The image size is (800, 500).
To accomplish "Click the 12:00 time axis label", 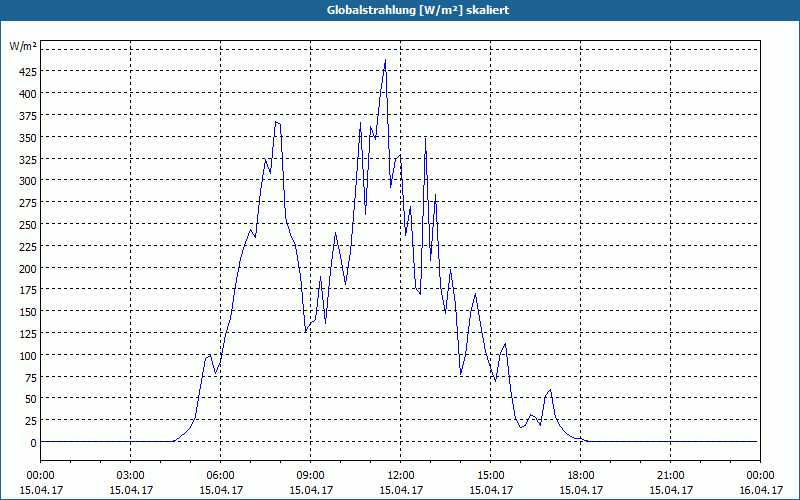I will point(401,476).
